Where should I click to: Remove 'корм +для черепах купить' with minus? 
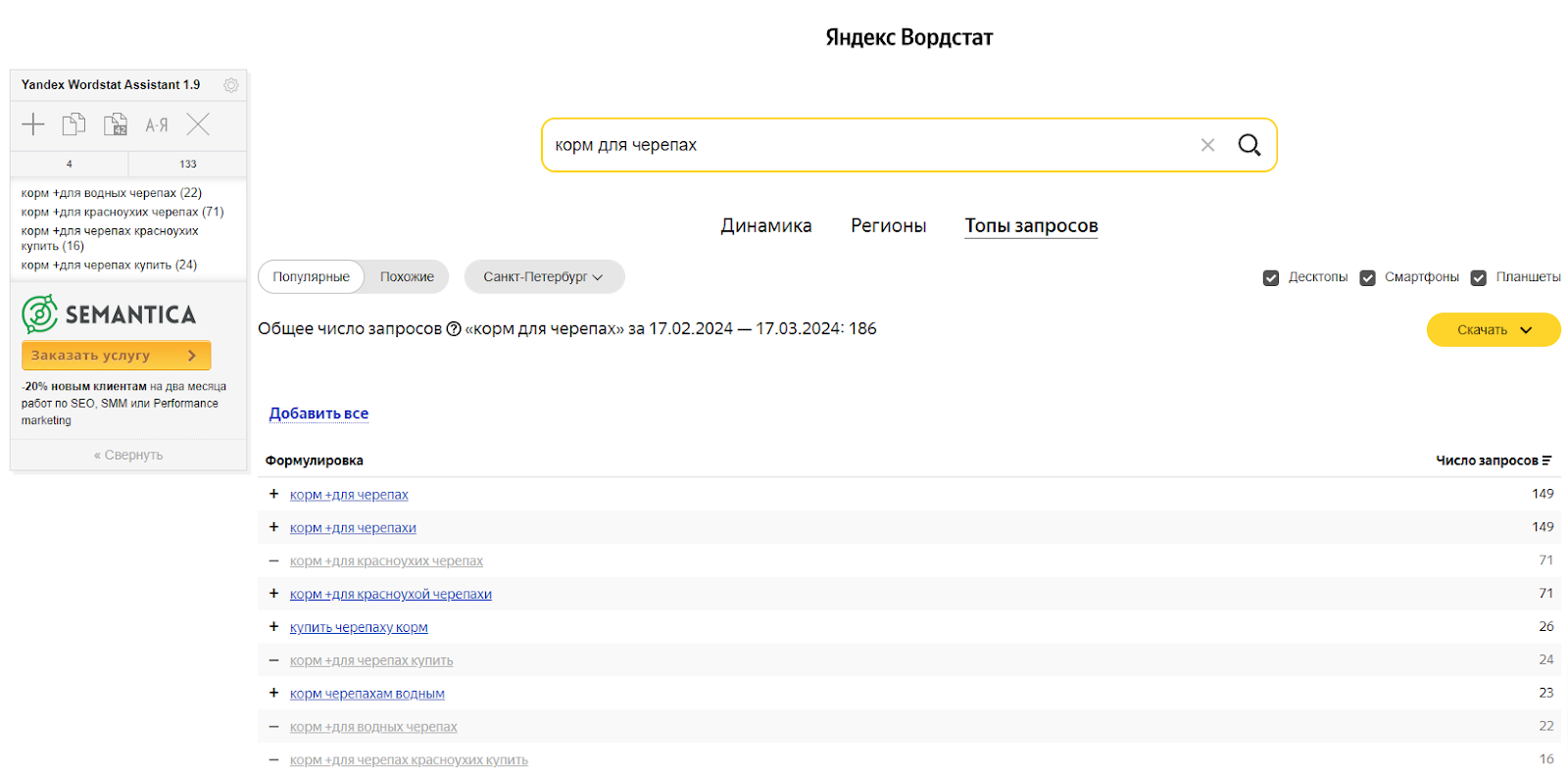click(273, 660)
